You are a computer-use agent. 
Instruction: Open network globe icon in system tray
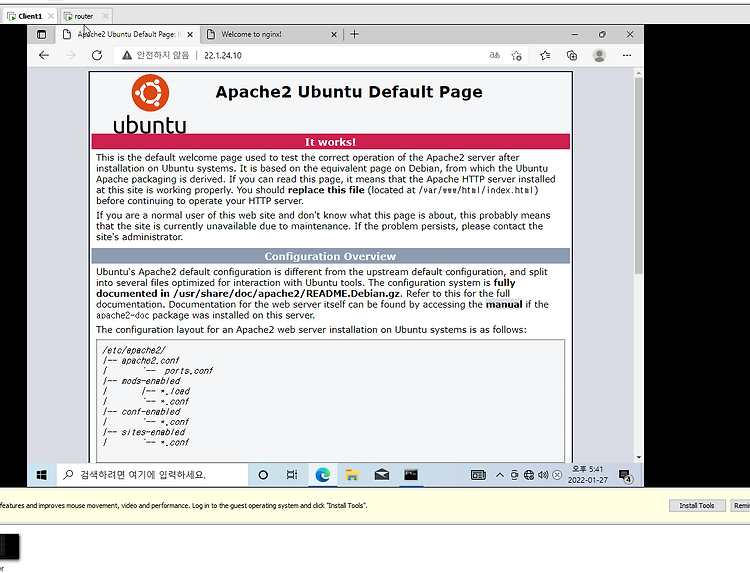click(529, 475)
